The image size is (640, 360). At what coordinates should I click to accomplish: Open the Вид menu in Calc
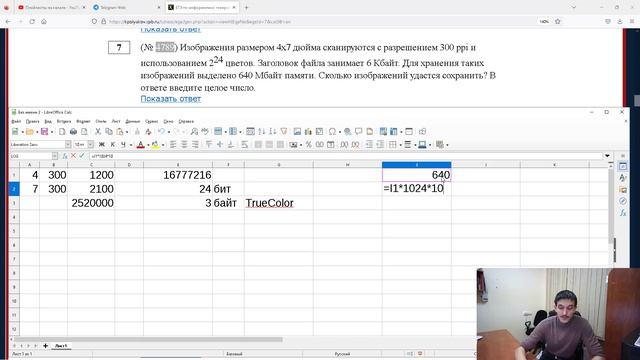(48, 122)
